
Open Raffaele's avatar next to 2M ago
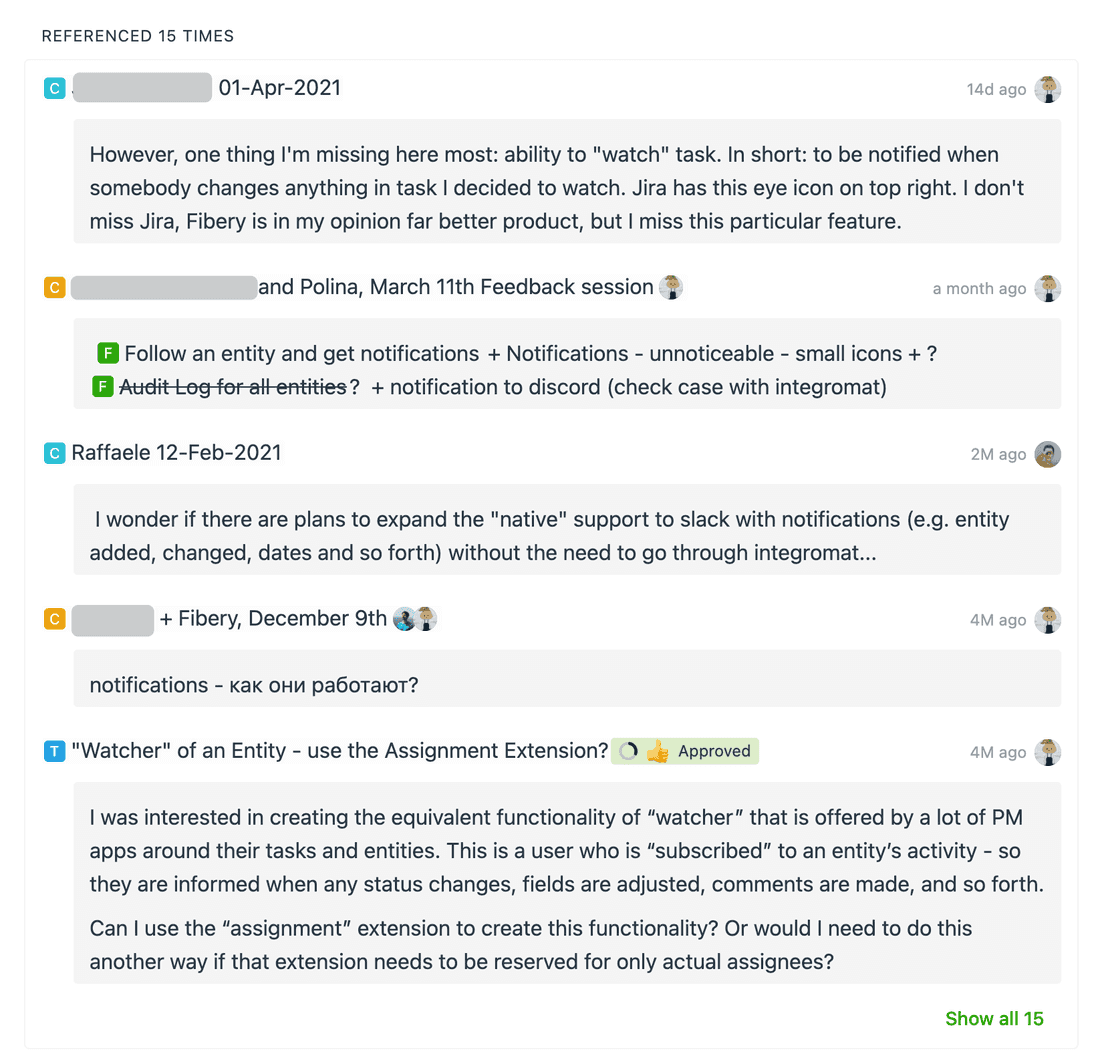click(1047, 453)
